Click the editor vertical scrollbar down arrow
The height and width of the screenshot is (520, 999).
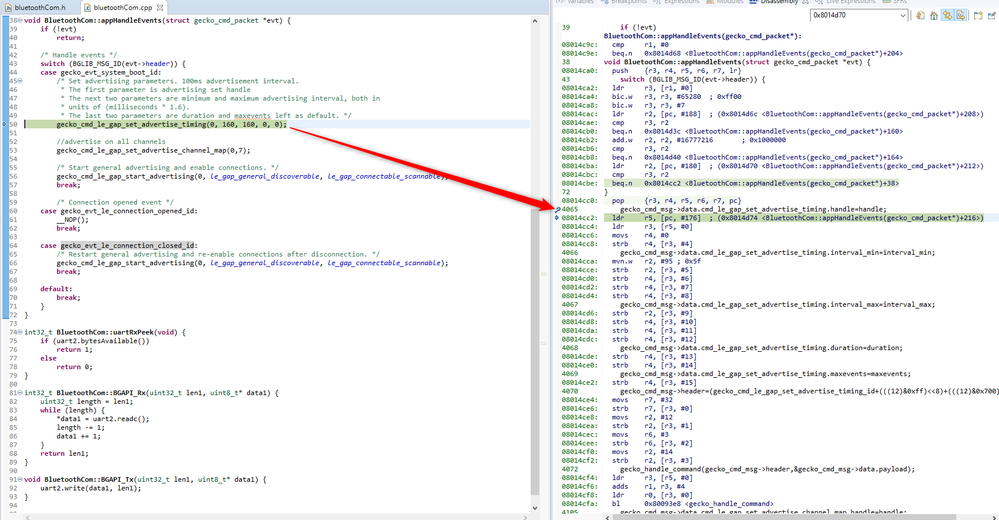[535, 508]
